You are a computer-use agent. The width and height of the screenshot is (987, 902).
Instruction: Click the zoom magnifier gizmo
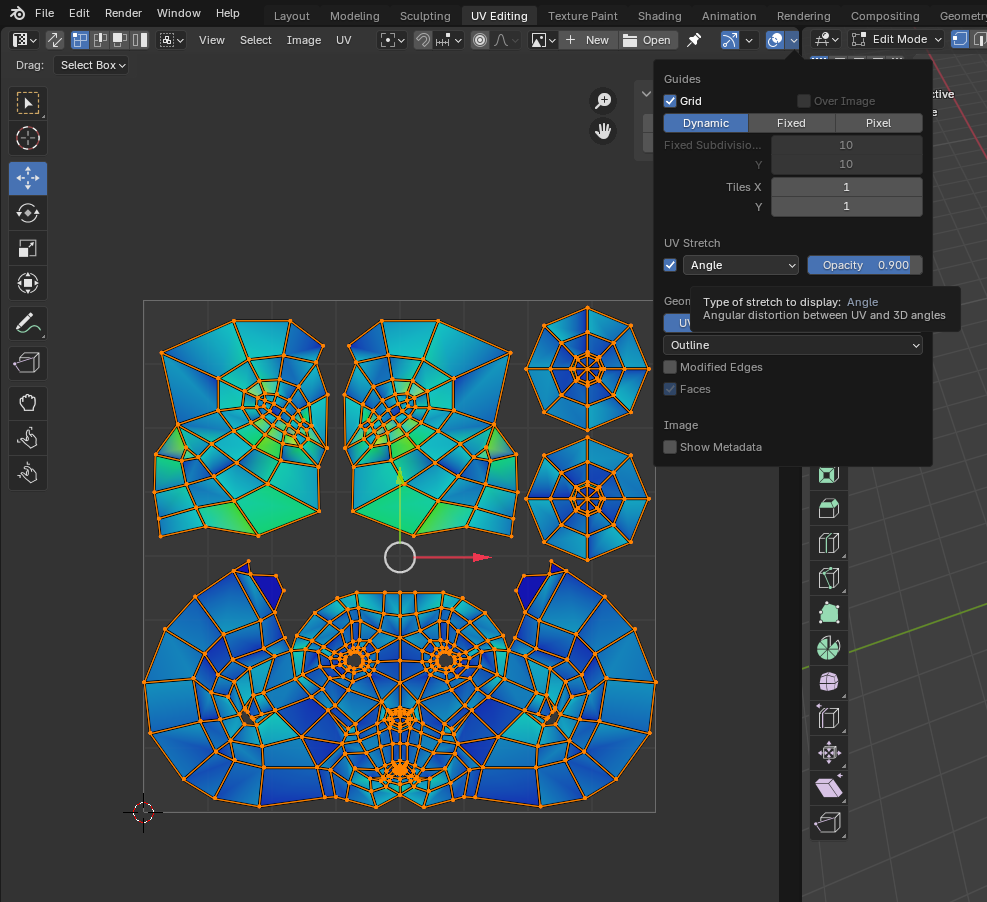pos(603,100)
